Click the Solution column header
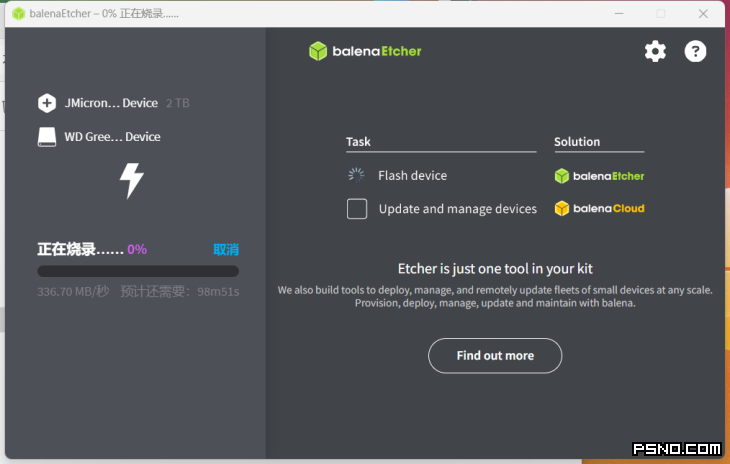This screenshot has height=464, width=730. (x=577, y=141)
